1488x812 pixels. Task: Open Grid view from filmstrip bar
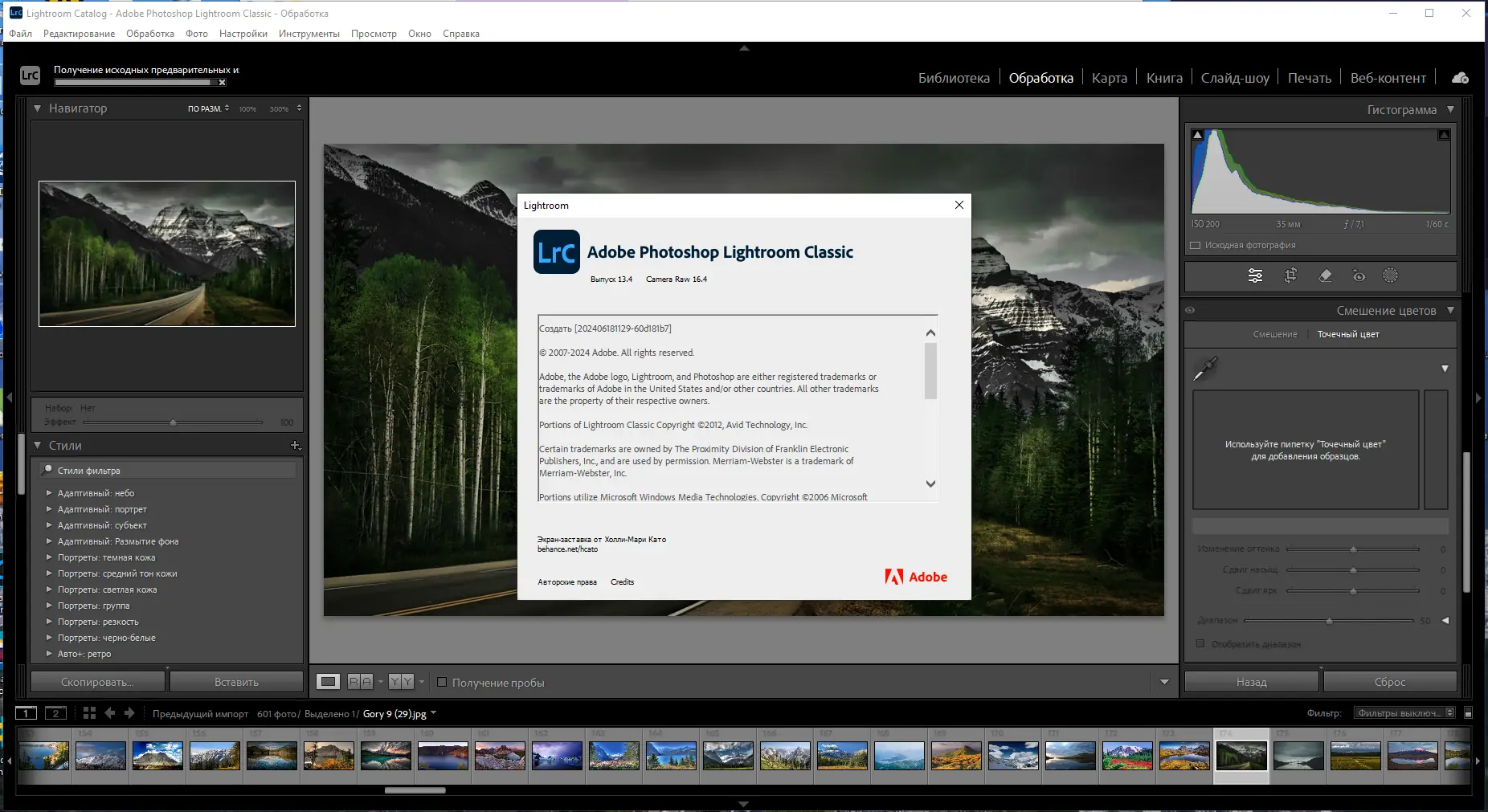click(x=89, y=713)
